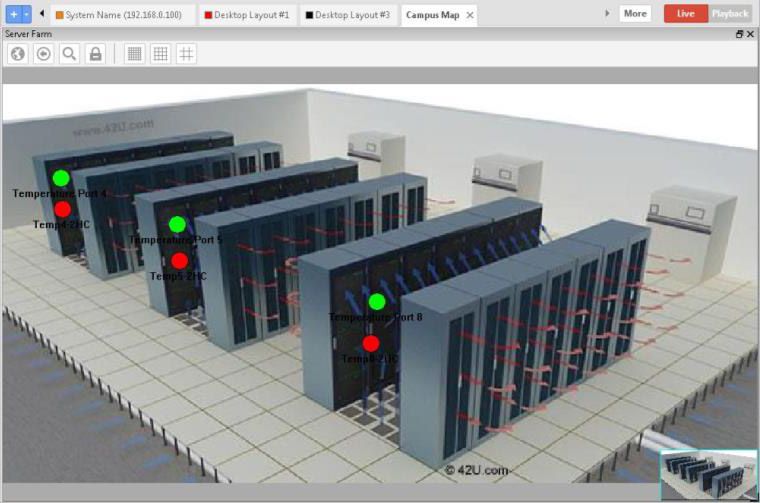This screenshot has height=503, width=760.
Task: Restore the Server Farm panel window
Action: pyautogui.click(x=739, y=34)
